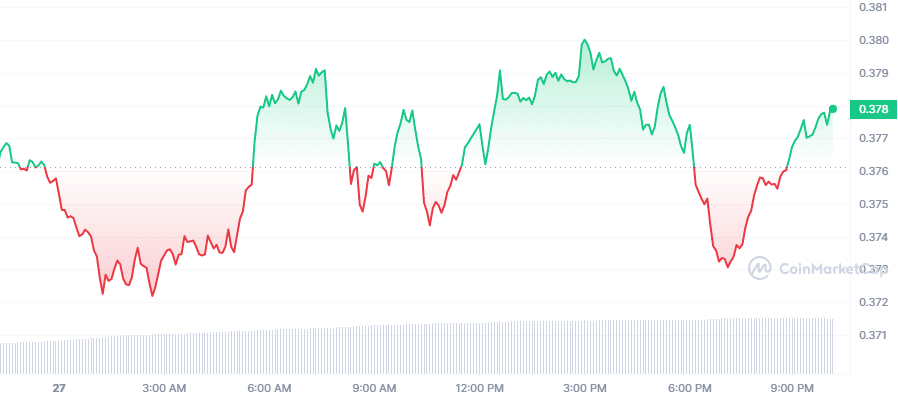Click the date label 27 on time axis
Screen dimensions: 898x400
click(58, 388)
